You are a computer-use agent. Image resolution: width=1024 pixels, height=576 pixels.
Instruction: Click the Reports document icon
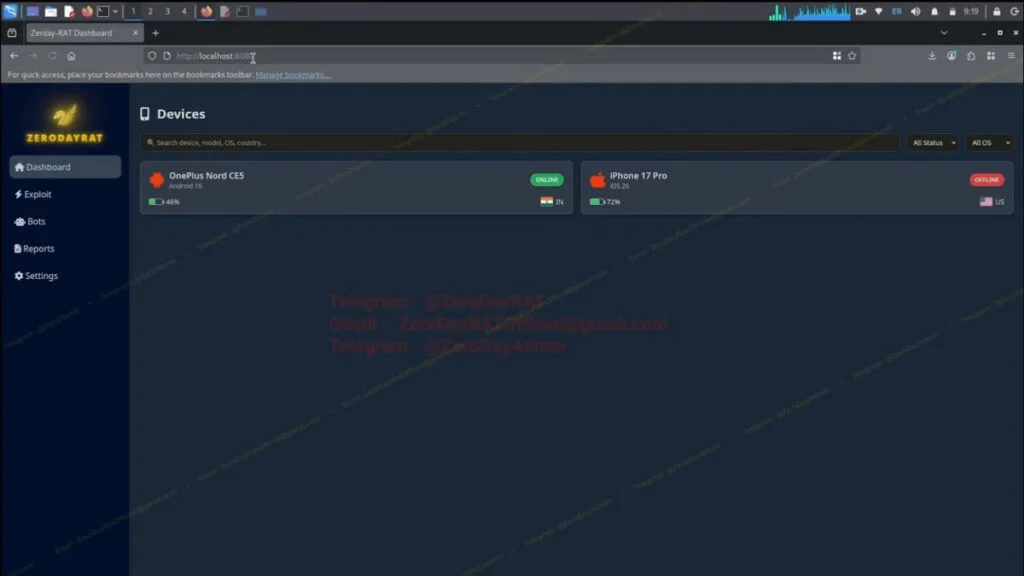coord(17,248)
